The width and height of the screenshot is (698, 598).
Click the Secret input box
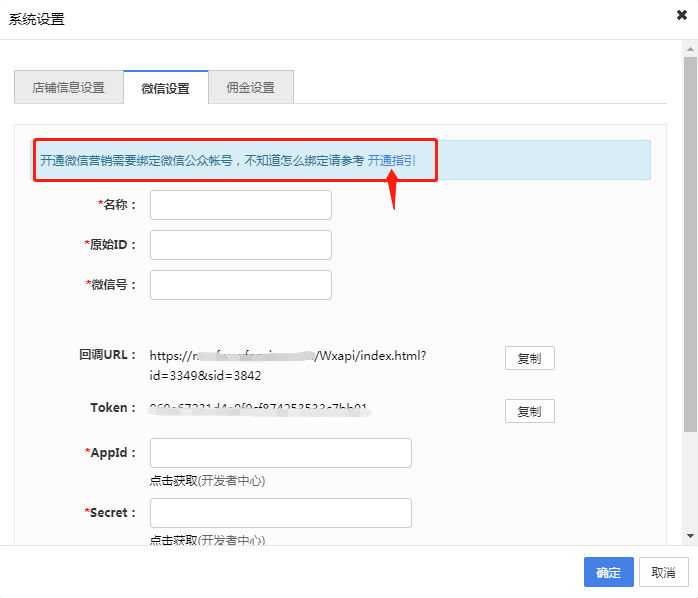[280, 513]
